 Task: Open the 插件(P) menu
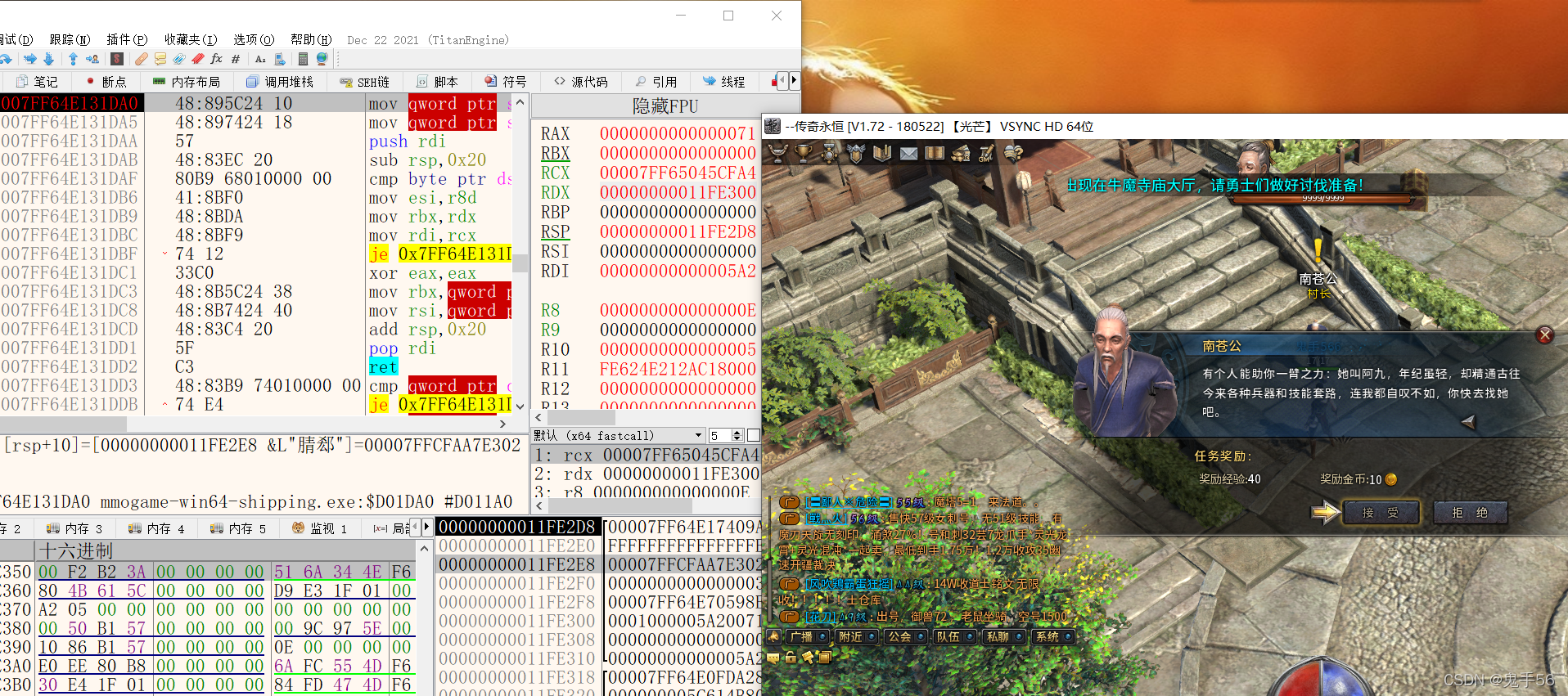(127, 39)
